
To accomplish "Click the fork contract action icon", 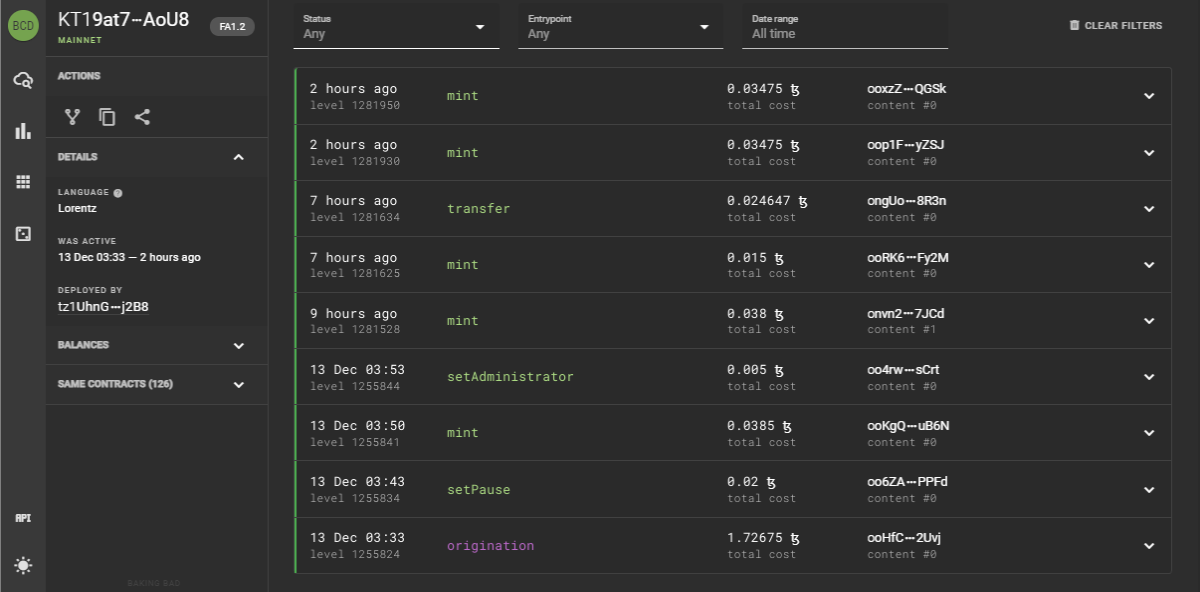I will (72, 117).
